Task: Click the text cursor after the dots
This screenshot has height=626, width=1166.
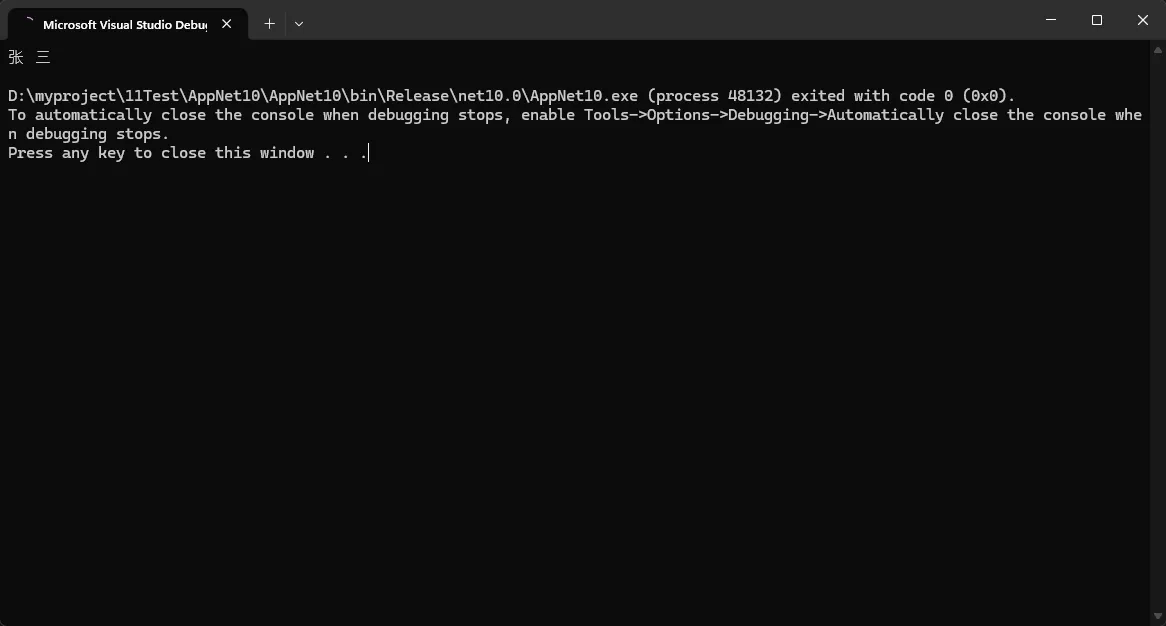Action: [369, 153]
